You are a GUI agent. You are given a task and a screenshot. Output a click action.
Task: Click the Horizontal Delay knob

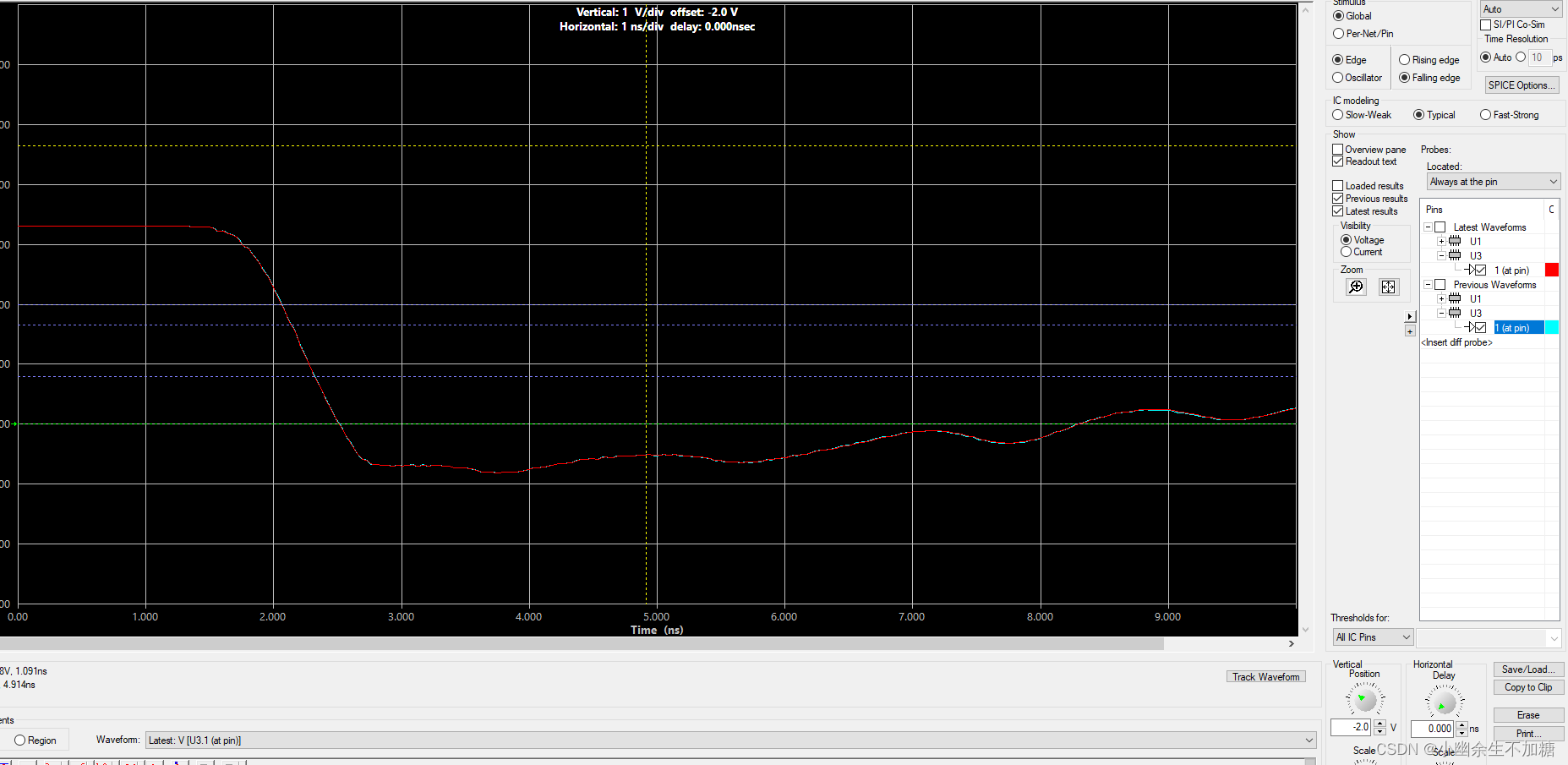pos(1444,702)
